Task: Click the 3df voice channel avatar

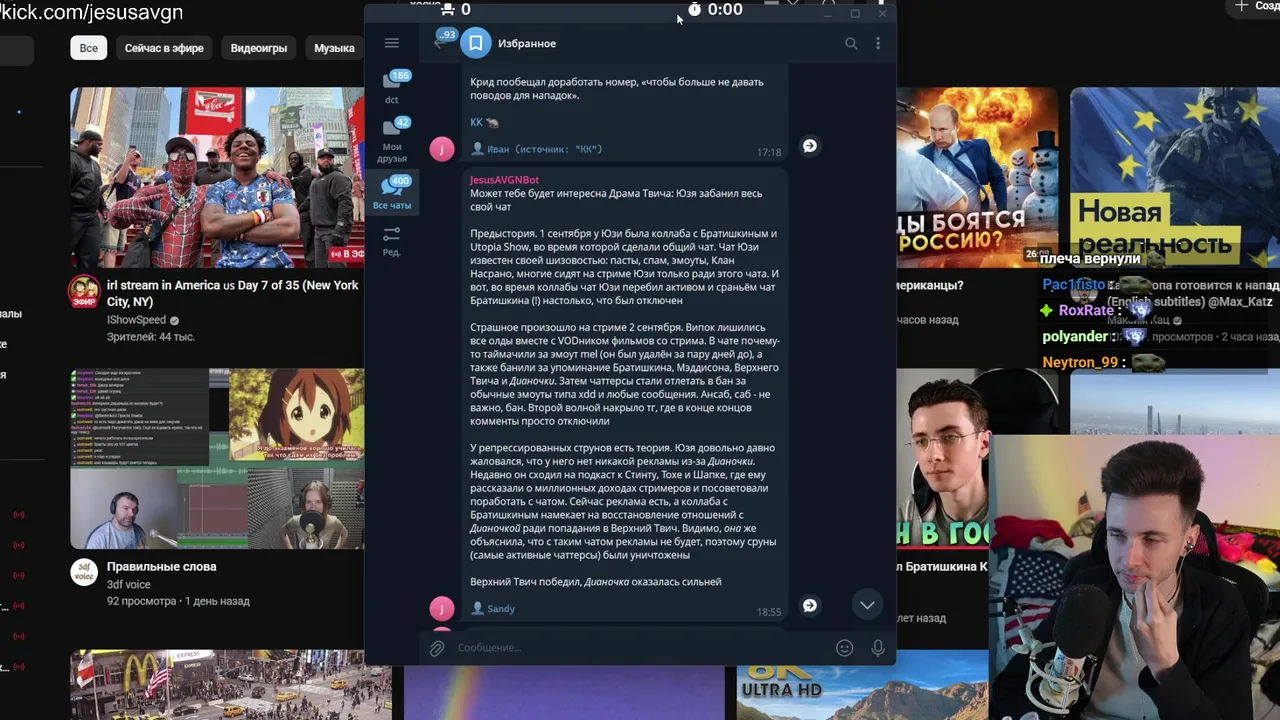Action: 84,572
